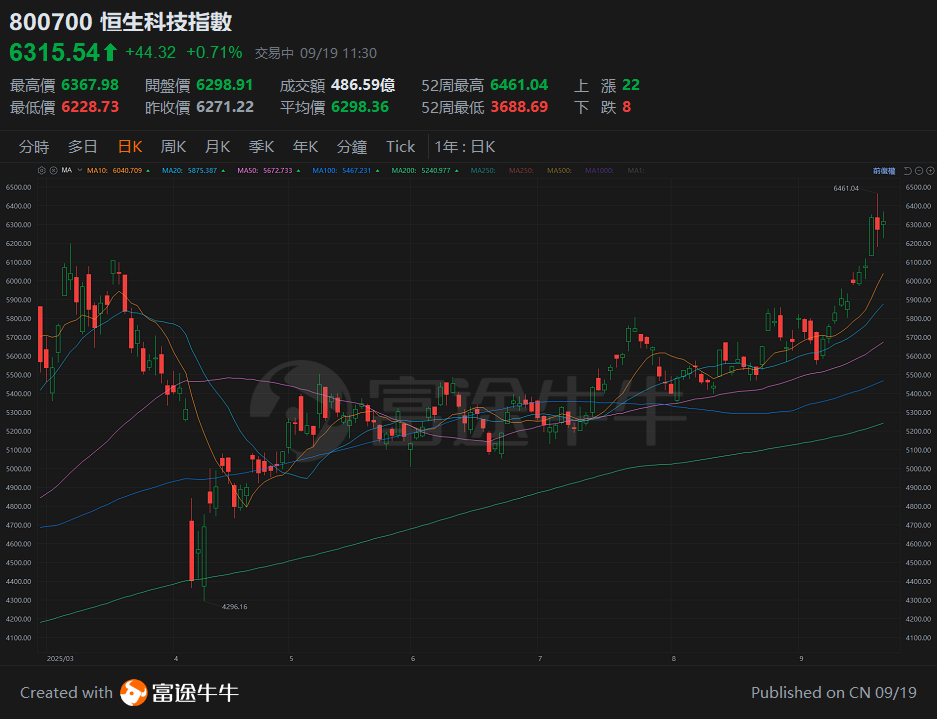Switch to the 分時 tab

pos(34,146)
